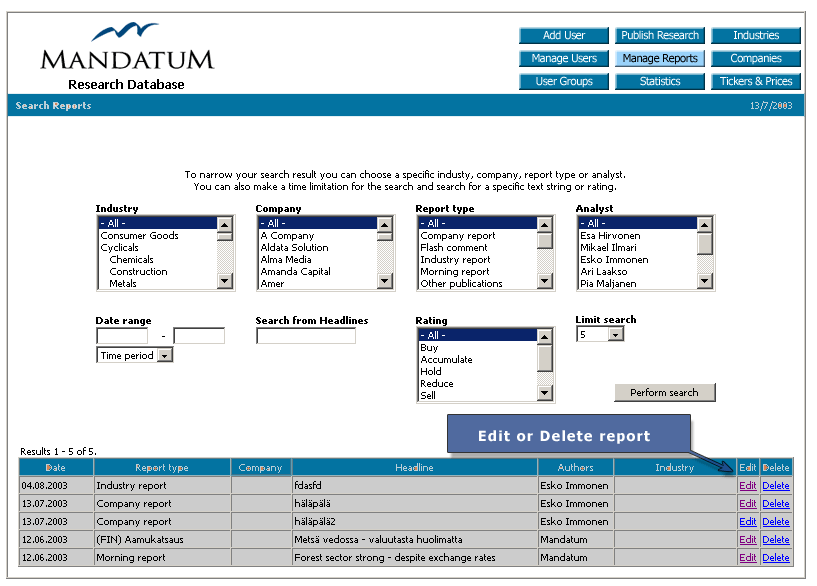The width and height of the screenshot is (817, 586).
Task: Click Company list scroll down arrow
Action: [x=385, y=281]
